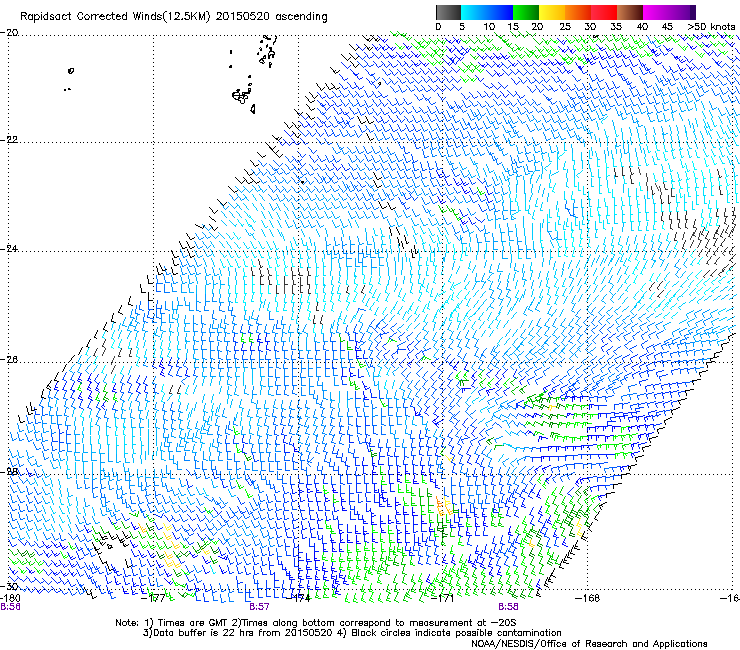740x650 pixels.
Task: Click the gray 0-5 knots color swatch
Action: tap(448, 12)
